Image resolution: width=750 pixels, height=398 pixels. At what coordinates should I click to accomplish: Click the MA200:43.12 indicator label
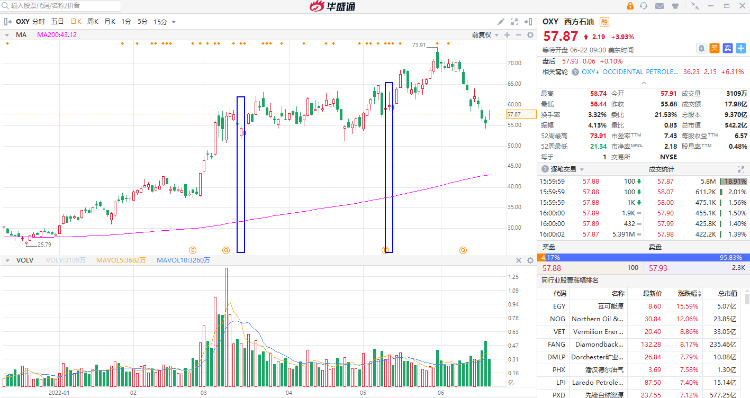coord(56,35)
